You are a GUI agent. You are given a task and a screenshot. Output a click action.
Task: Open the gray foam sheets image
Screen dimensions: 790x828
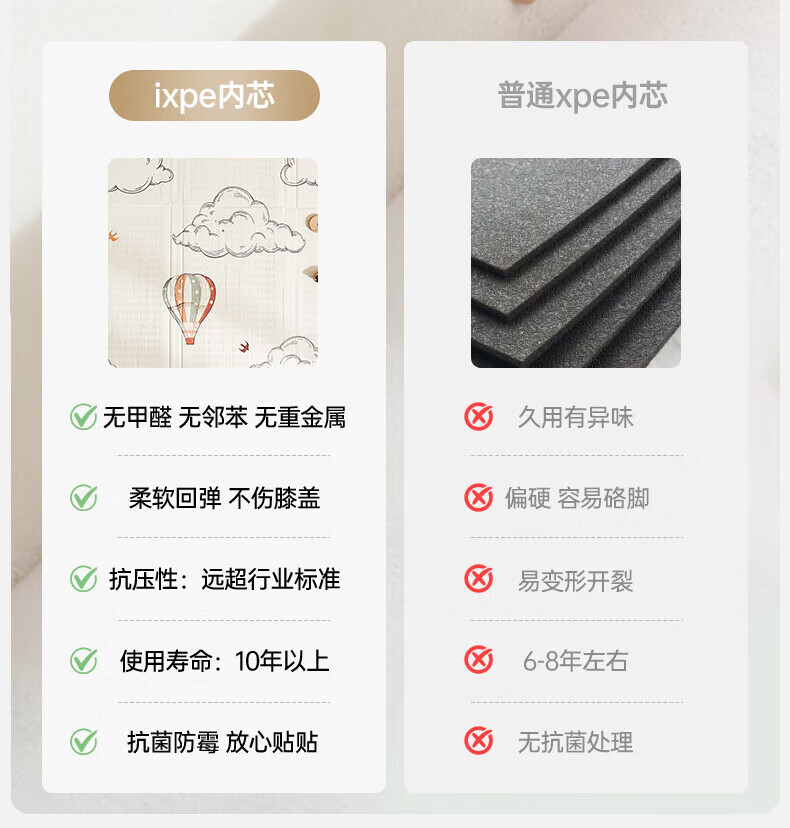pos(576,262)
